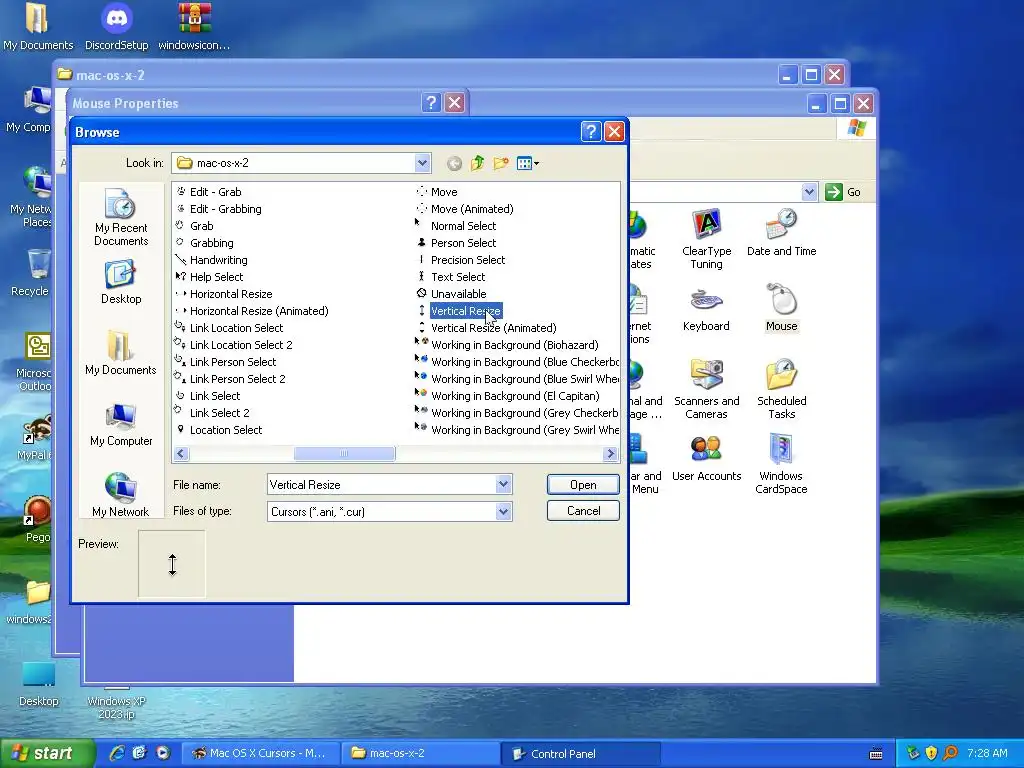Click the Back navigation icon in Browse
Image resolution: width=1024 pixels, height=768 pixels.
tap(454, 163)
